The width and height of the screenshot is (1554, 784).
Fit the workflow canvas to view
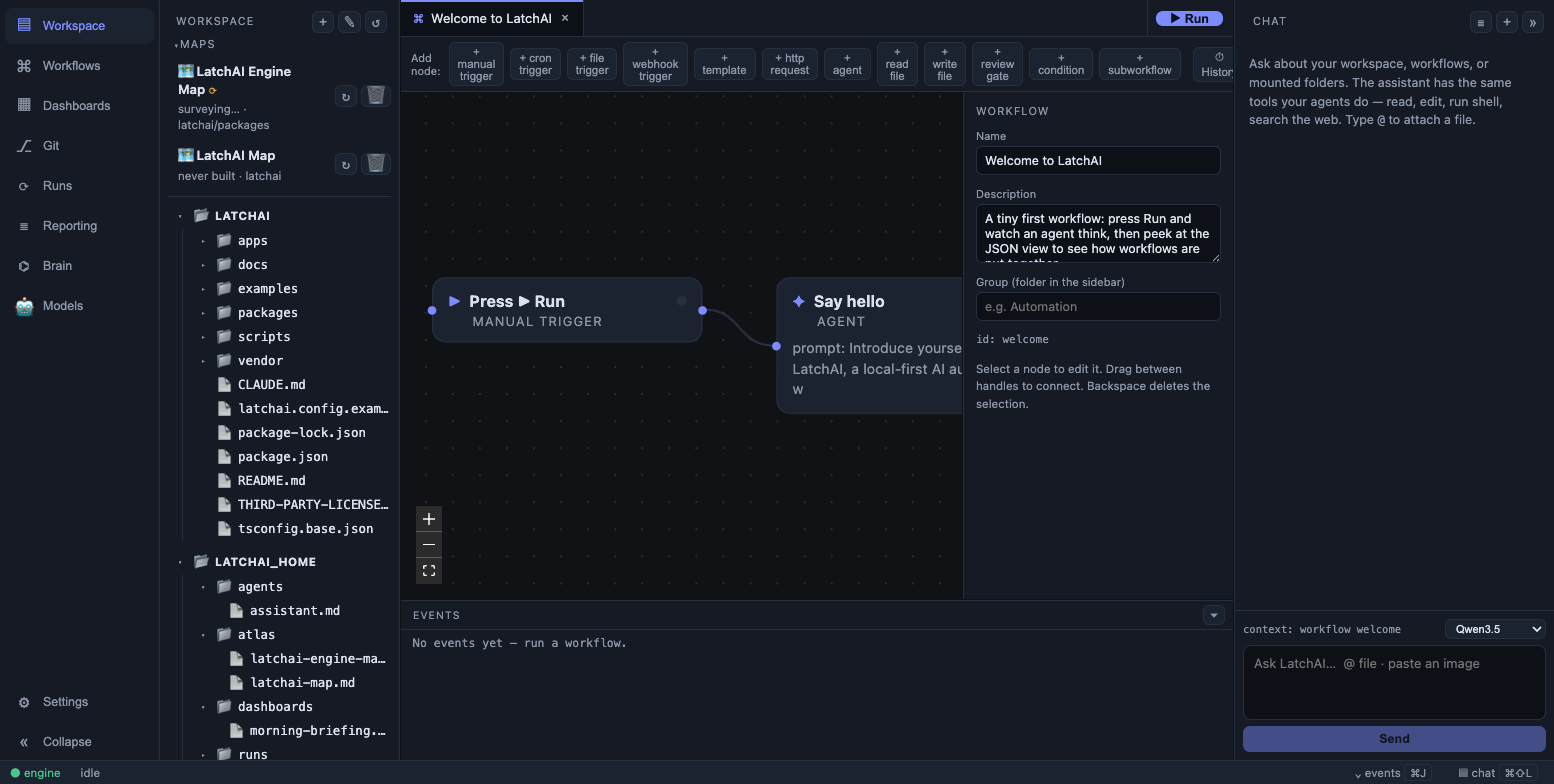[x=429, y=571]
